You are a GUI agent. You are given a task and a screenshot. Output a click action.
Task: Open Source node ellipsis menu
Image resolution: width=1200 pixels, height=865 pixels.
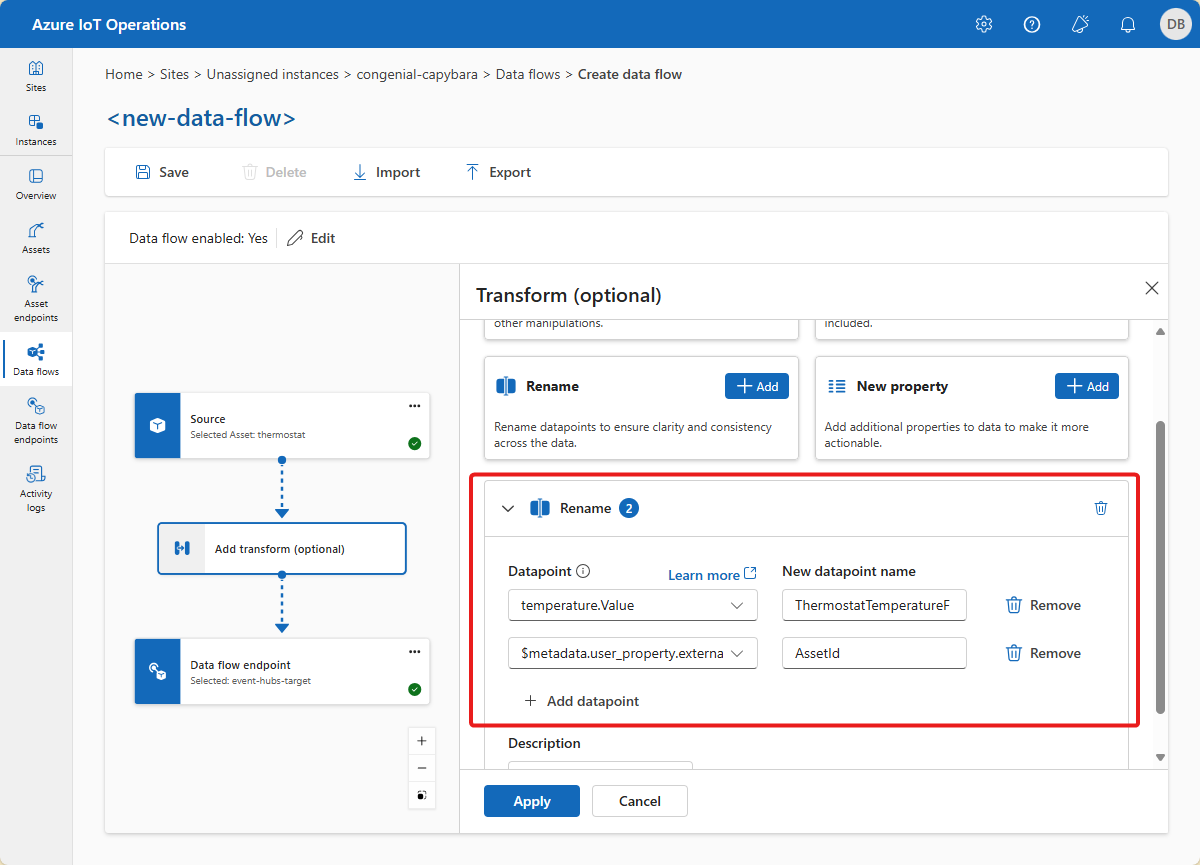[415, 406]
